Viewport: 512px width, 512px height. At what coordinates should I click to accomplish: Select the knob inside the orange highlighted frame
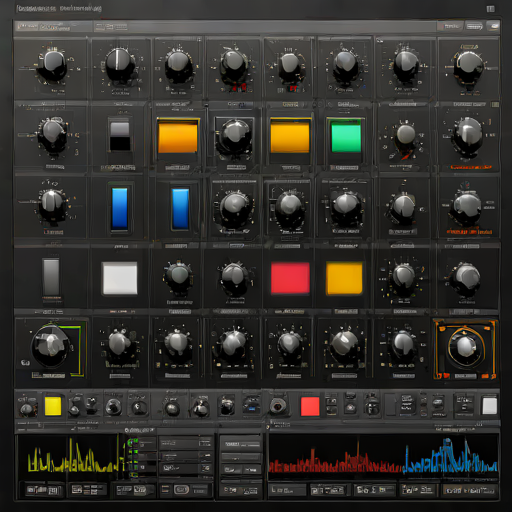(x=465, y=347)
